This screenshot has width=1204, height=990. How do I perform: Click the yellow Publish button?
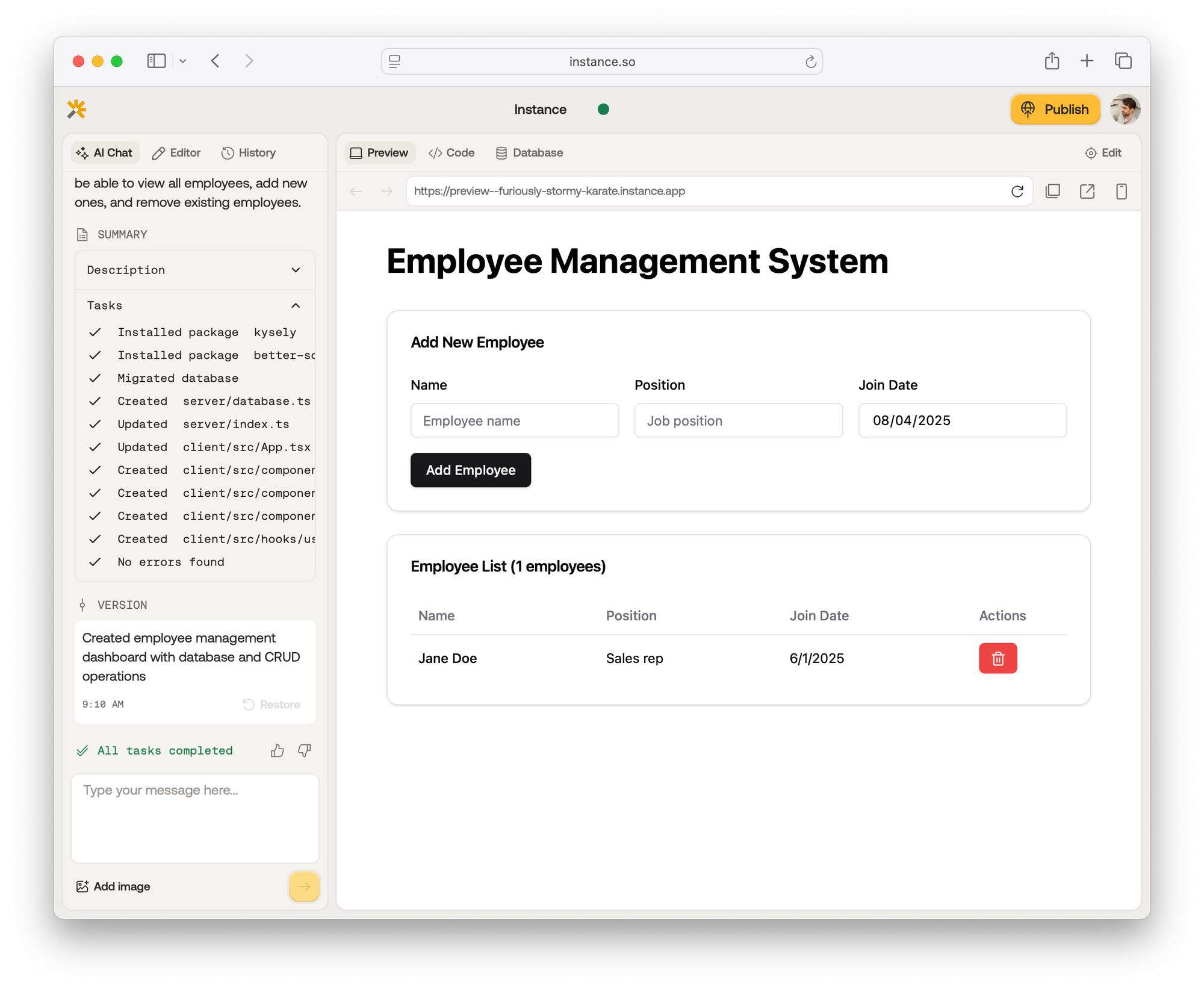(x=1055, y=110)
